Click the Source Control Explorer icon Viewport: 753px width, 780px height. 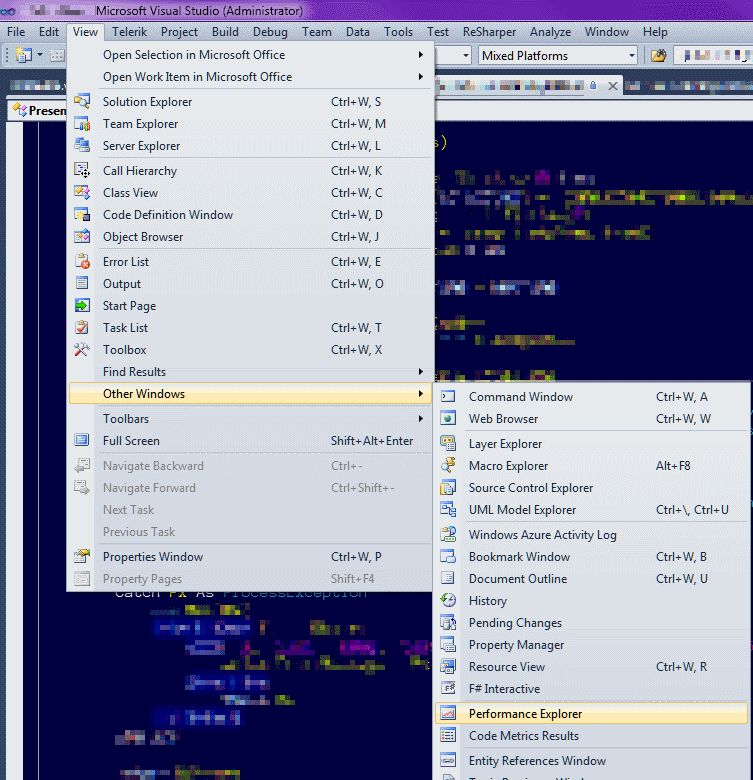click(448, 488)
